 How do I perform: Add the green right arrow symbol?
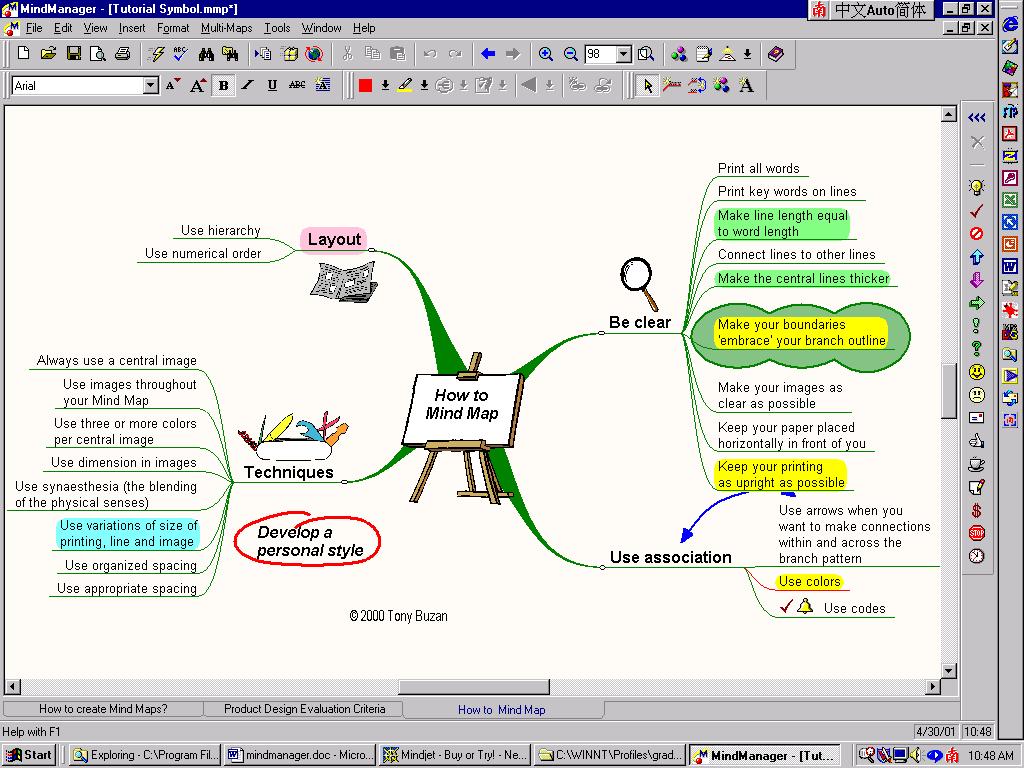pos(976,303)
